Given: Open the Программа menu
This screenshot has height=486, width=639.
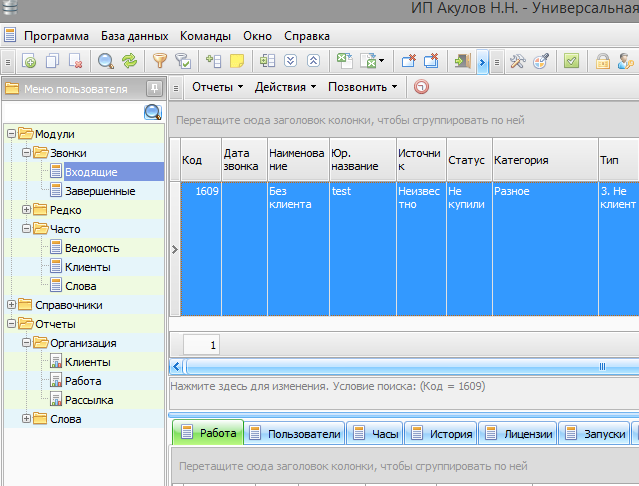Looking at the screenshot, I should coord(56,36).
